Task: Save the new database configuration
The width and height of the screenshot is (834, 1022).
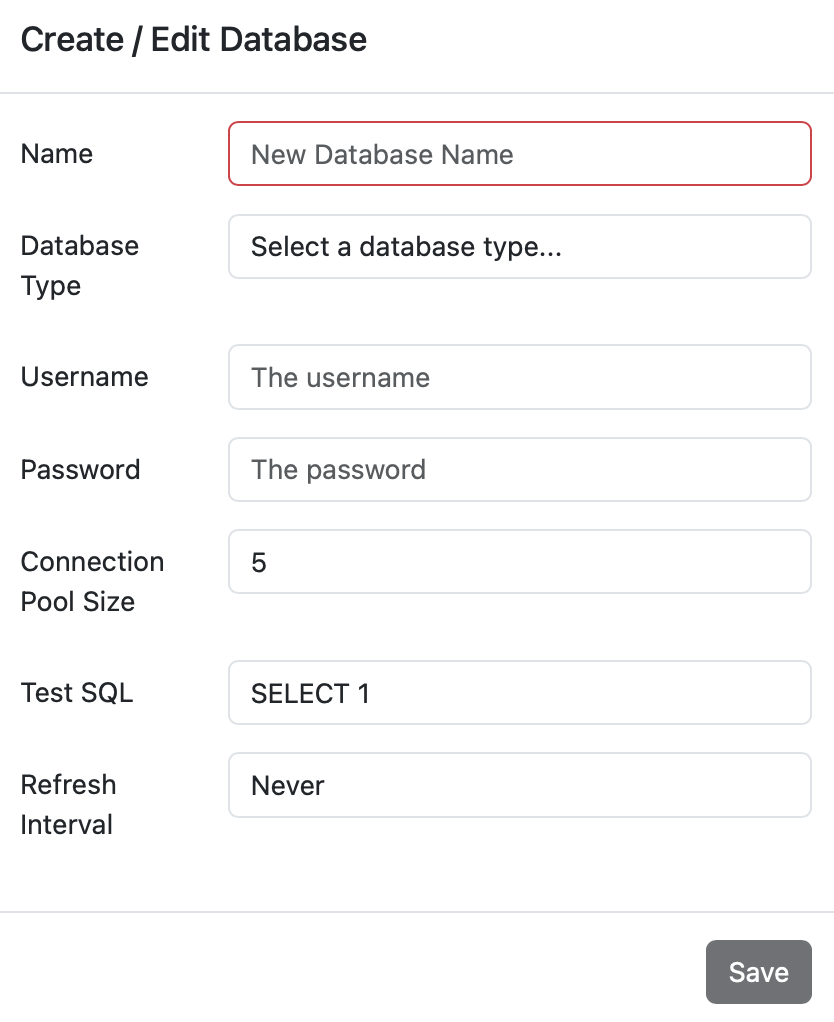Action: 758,971
